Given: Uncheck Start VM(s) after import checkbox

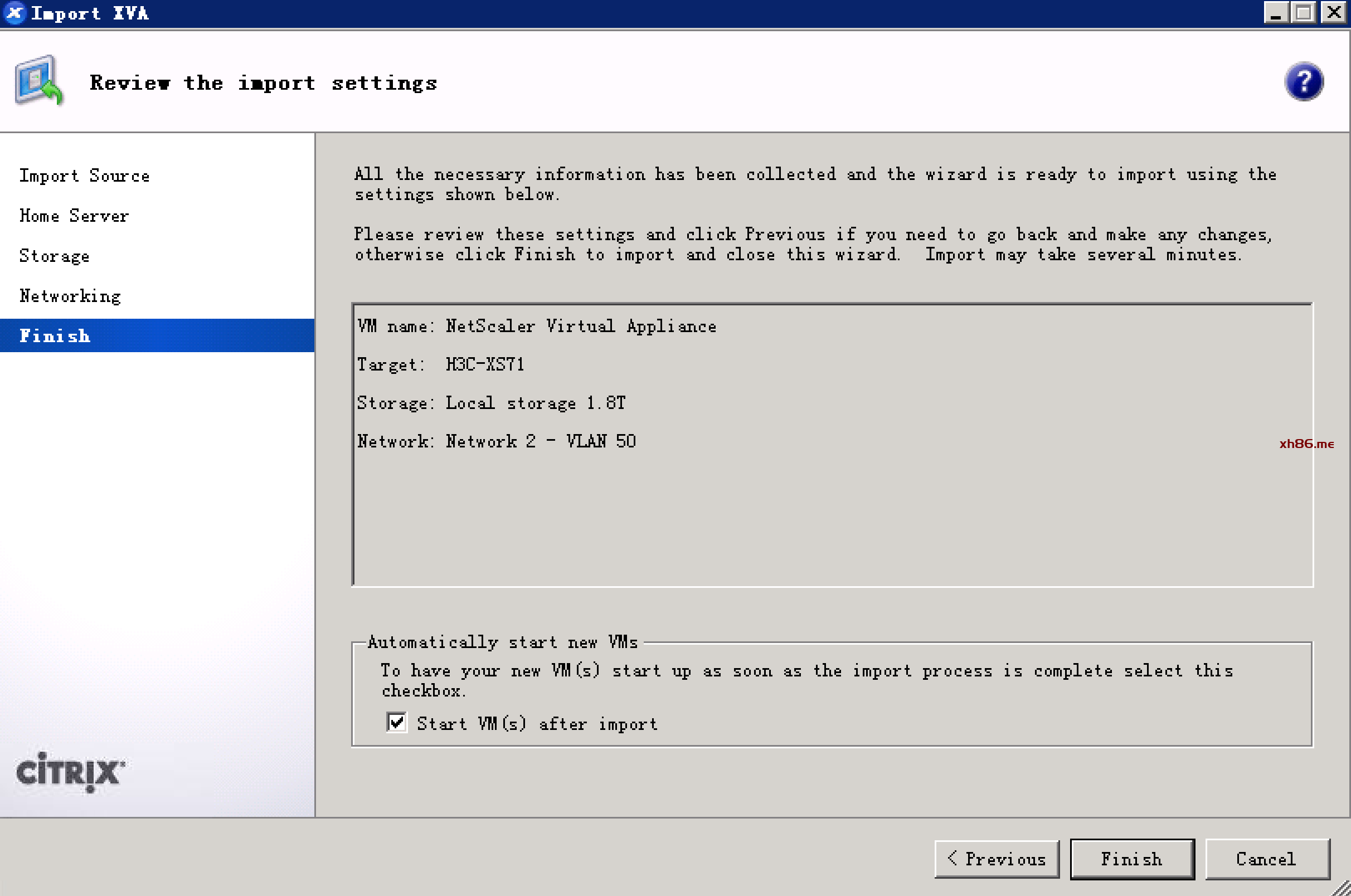Looking at the screenshot, I should tap(397, 723).
